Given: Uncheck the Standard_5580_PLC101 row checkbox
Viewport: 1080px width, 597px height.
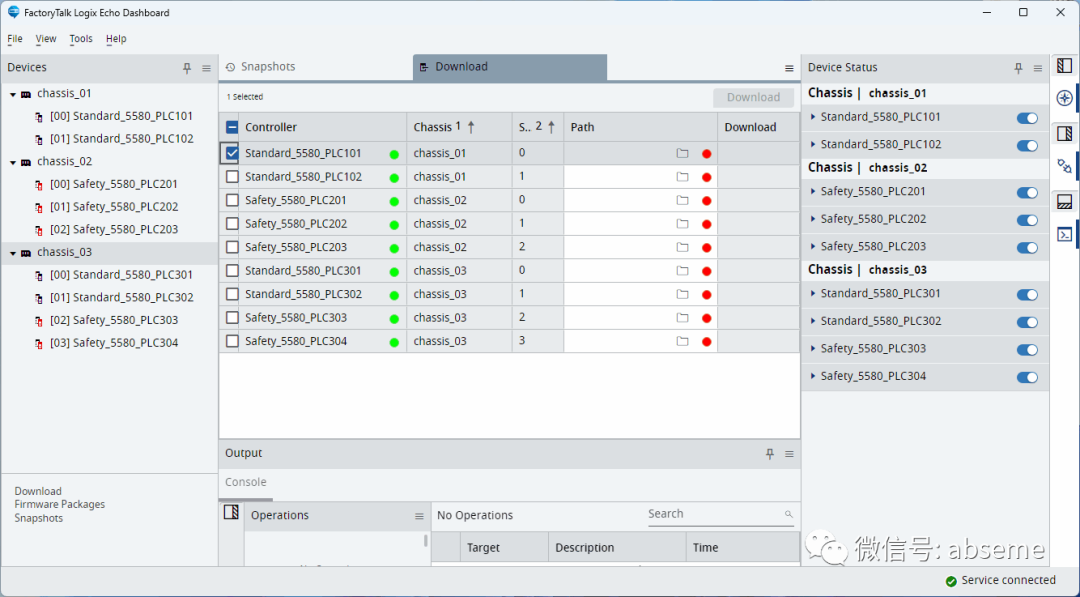Looking at the screenshot, I should (232, 153).
